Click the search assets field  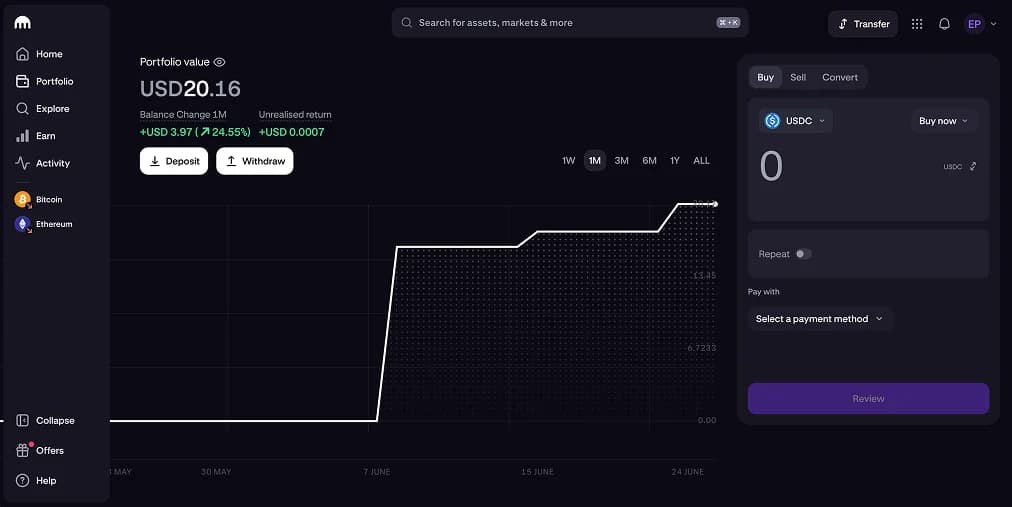click(570, 23)
